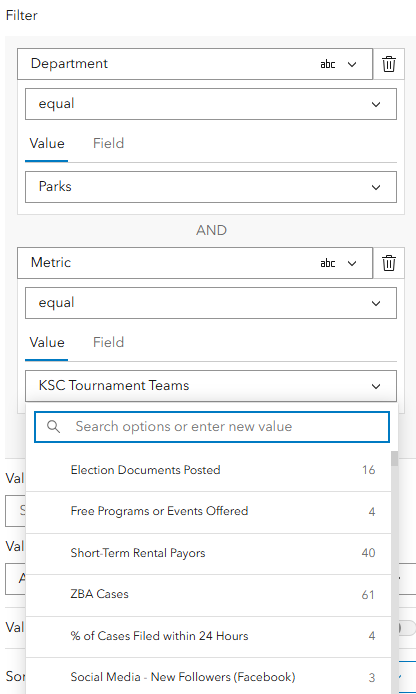Viewport: 416px width, 694px height.
Task: Select the Value tab under Department
Action: (x=47, y=143)
